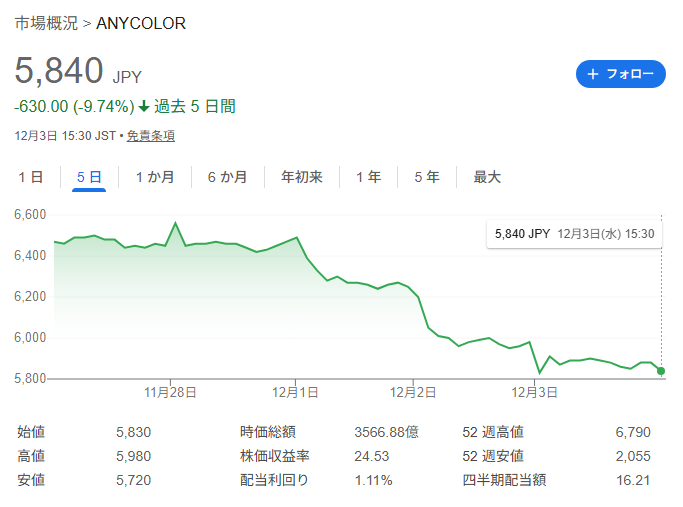This screenshot has width=683, height=507.
Task: Open the 市場概況 breadcrumb link
Action: click(46, 23)
